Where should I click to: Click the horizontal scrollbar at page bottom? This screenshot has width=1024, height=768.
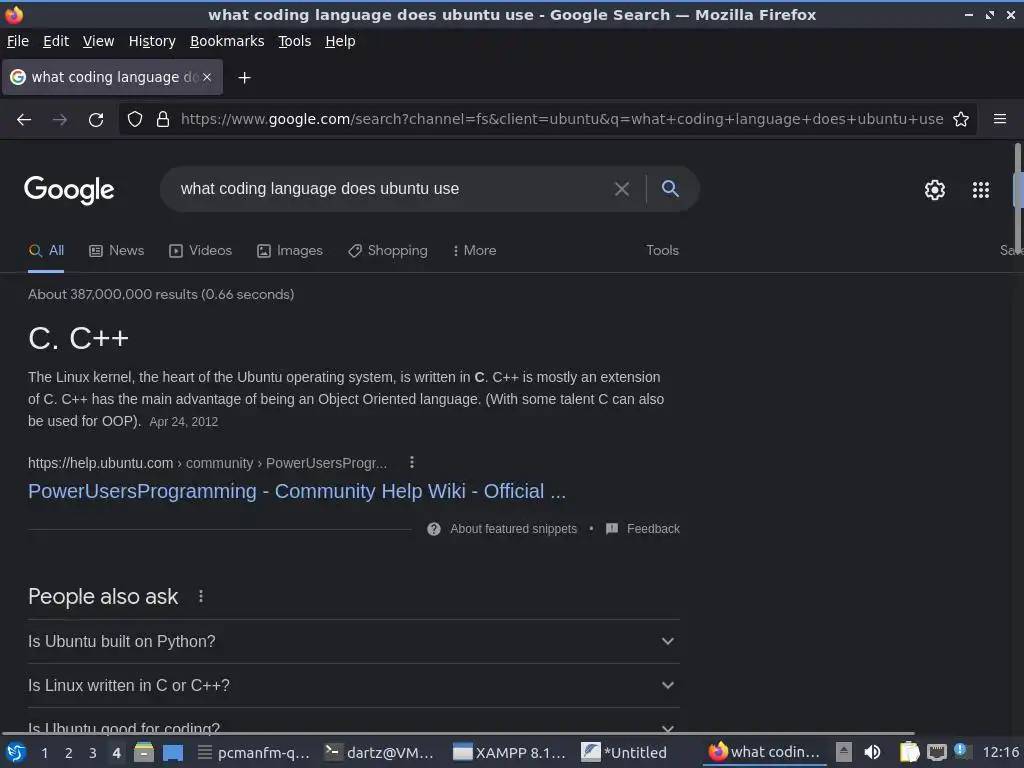point(457,733)
